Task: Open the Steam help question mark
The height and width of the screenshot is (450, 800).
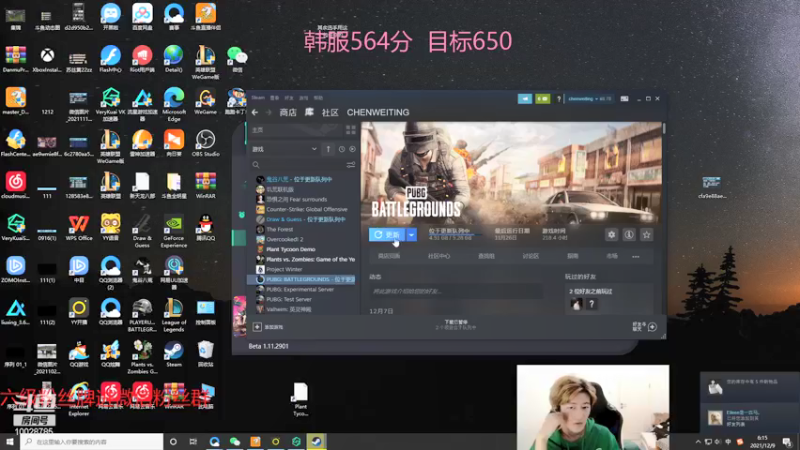Action: click(x=559, y=99)
